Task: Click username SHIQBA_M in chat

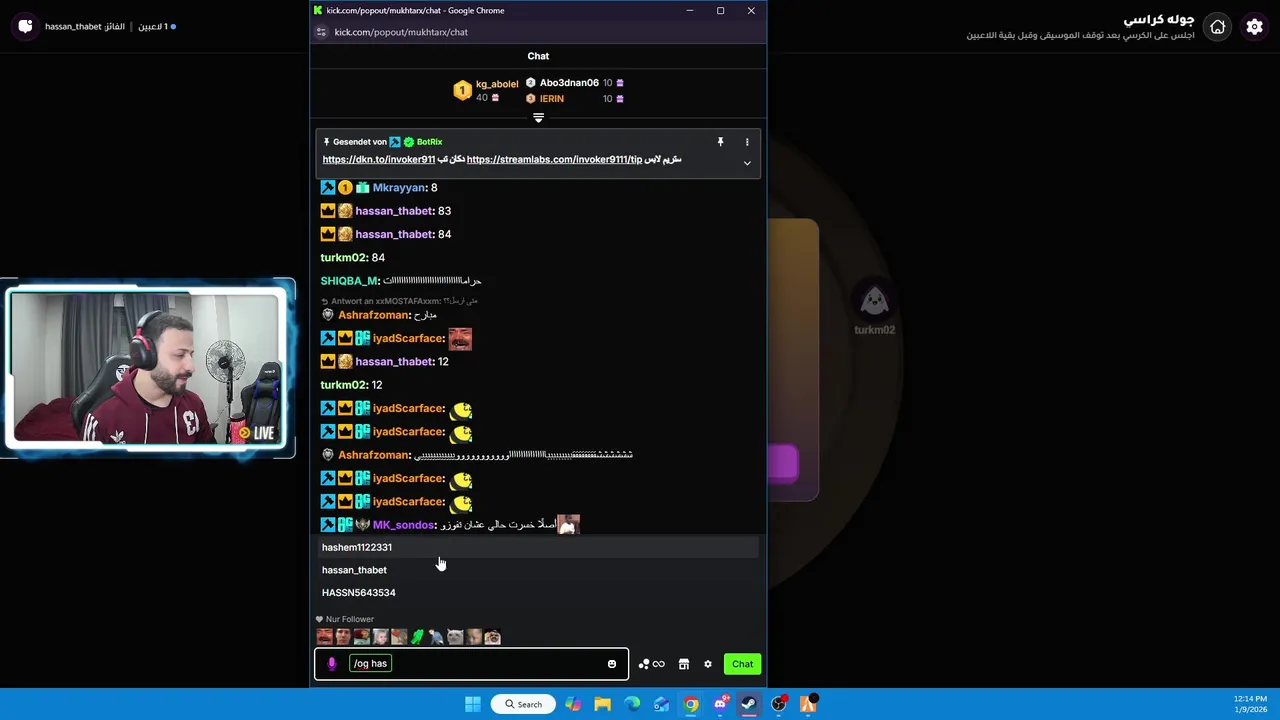Action: tap(349, 281)
